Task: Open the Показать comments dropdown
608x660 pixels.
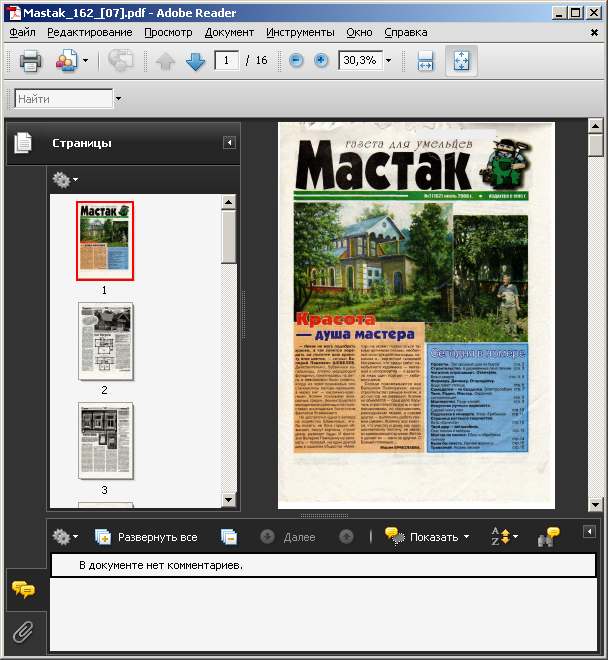Action: point(427,537)
